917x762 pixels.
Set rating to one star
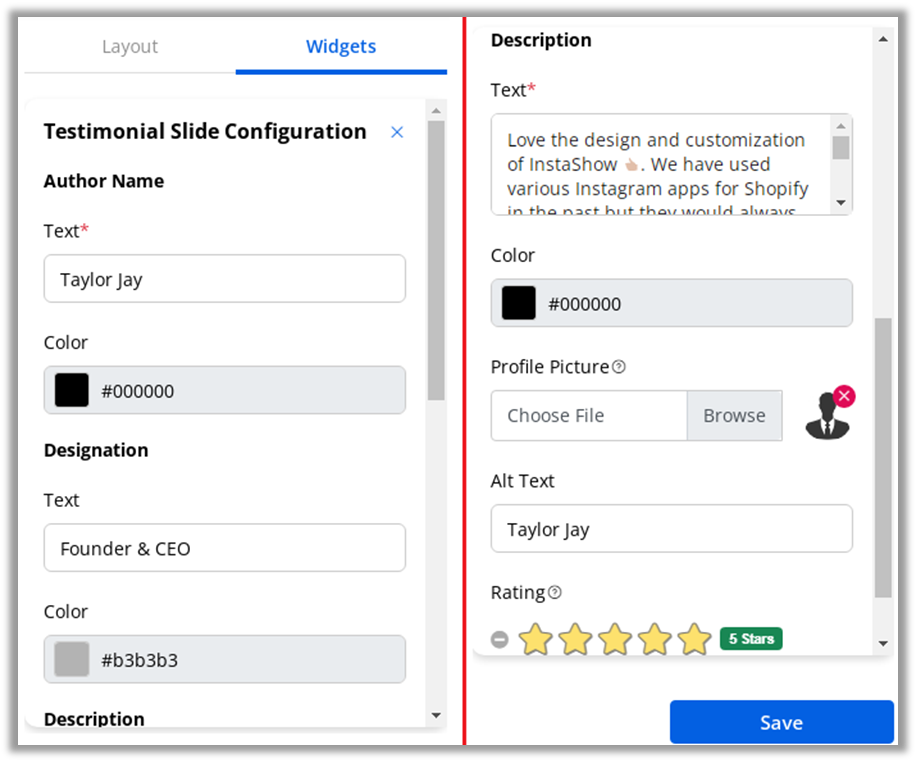tap(536, 639)
